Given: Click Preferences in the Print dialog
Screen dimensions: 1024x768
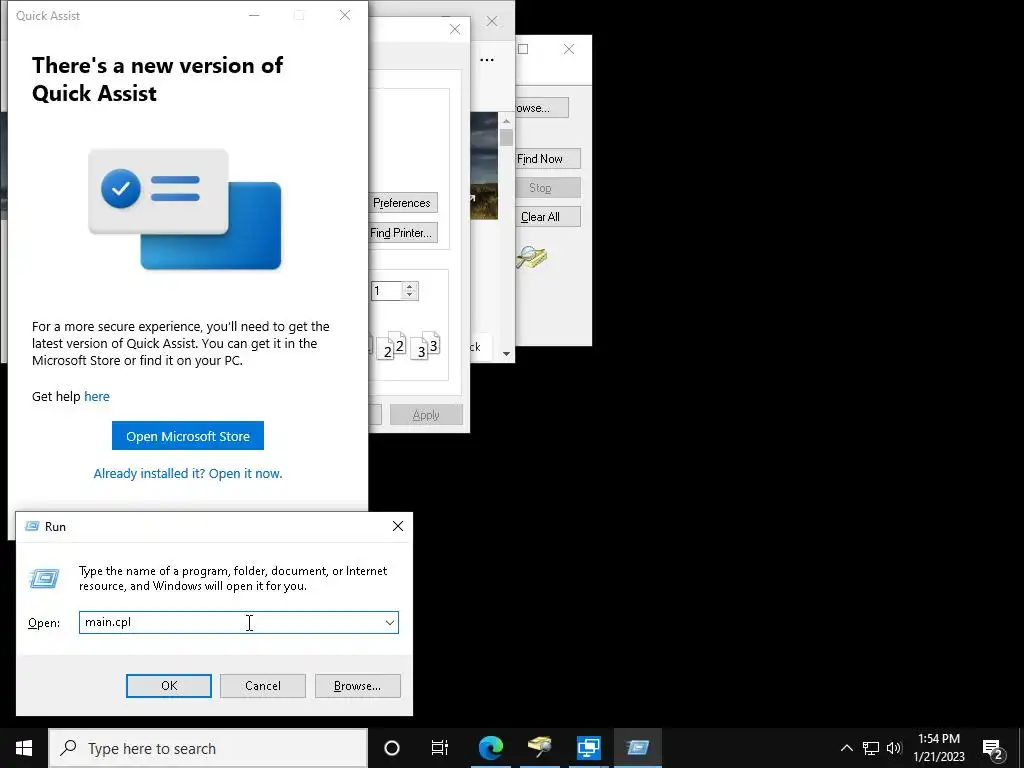Looking at the screenshot, I should pos(402,202).
